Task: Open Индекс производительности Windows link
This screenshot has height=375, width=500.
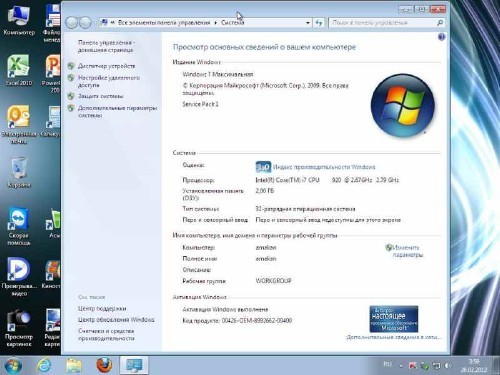Action: coord(324,167)
